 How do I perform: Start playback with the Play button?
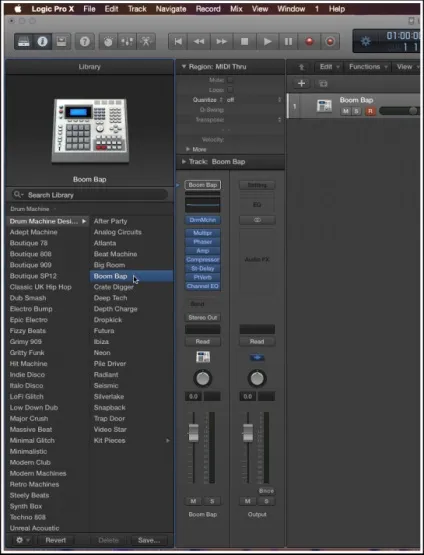click(x=268, y=42)
